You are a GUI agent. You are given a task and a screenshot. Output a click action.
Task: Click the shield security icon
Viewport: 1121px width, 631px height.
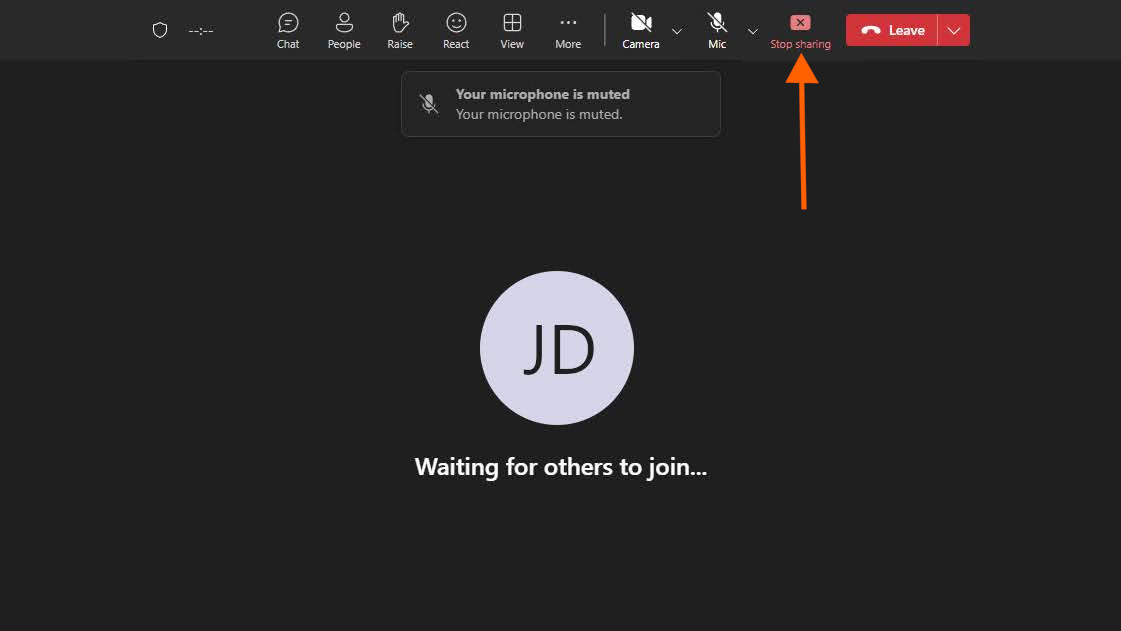tap(159, 30)
